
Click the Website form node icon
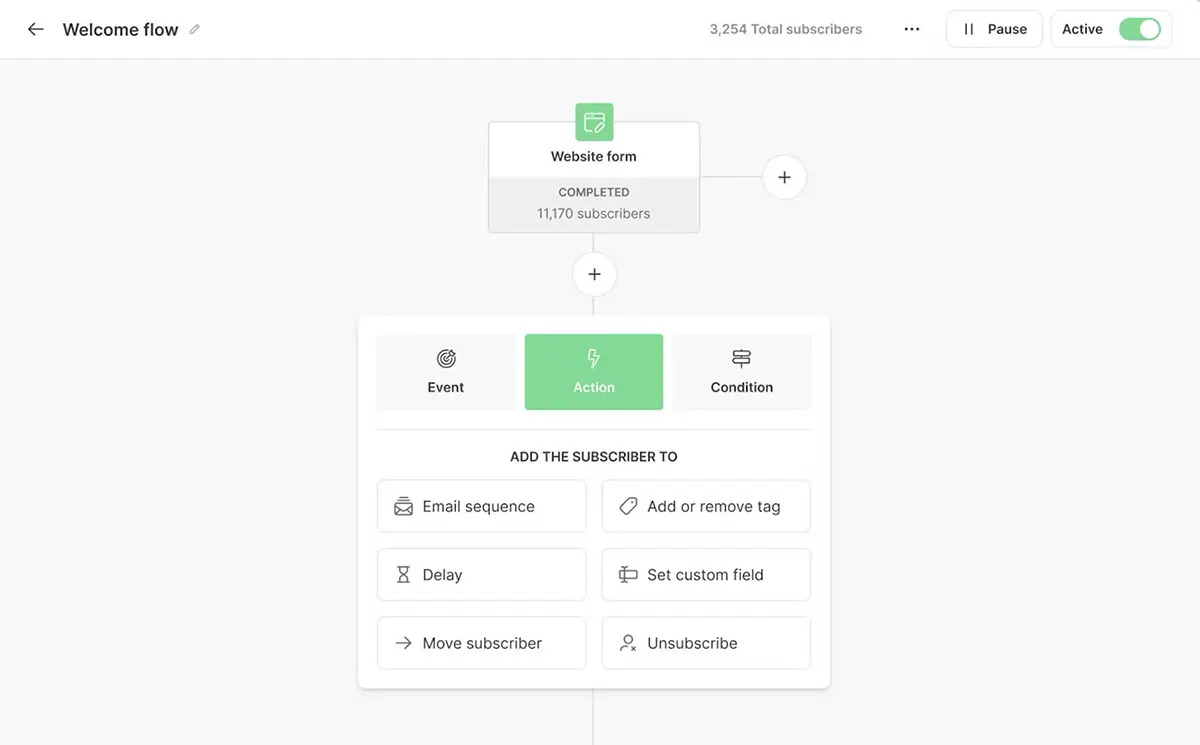coord(593,121)
